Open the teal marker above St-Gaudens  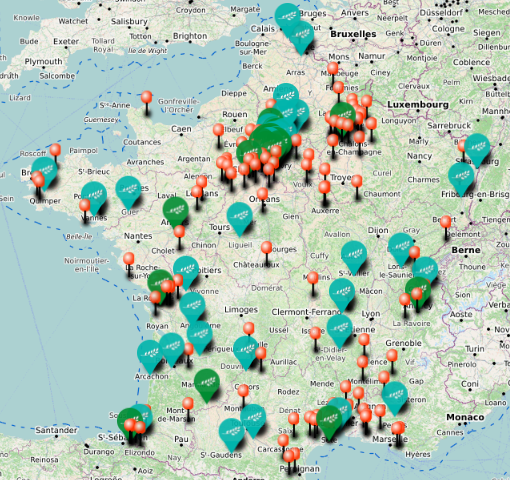point(232,435)
